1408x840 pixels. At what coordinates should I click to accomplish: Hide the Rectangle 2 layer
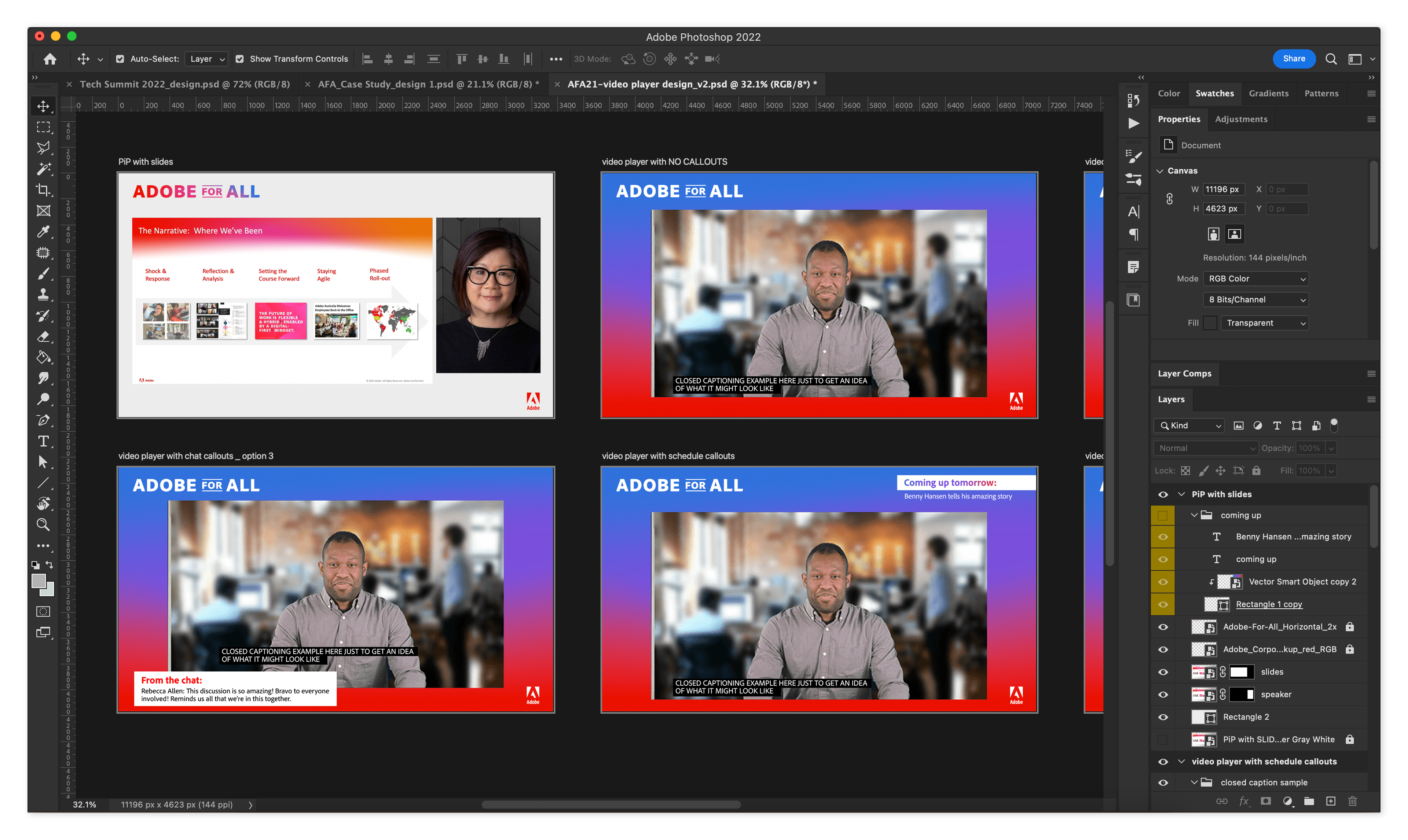(1162, 717)
